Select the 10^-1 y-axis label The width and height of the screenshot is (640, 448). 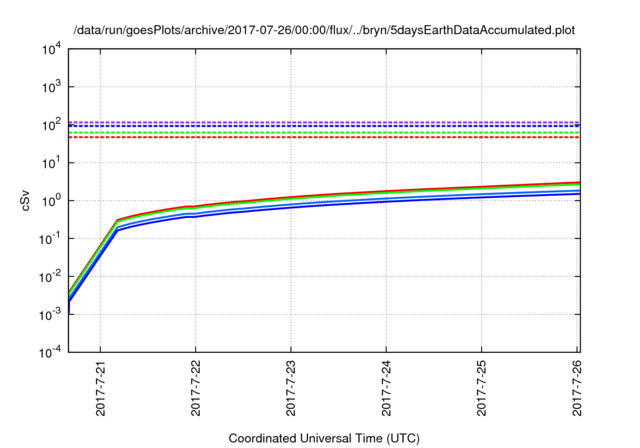51,239
